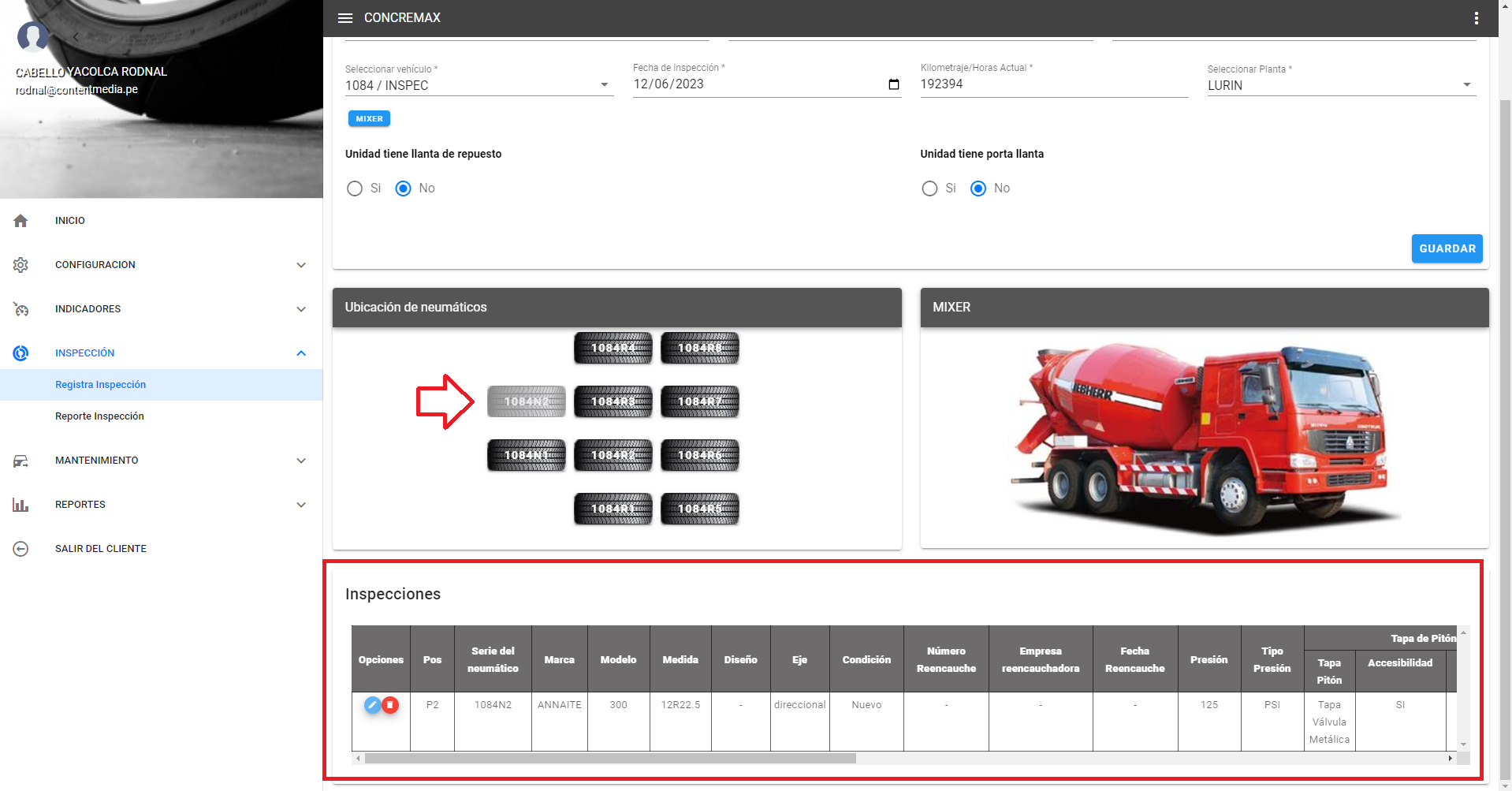Select Si for porta llanta
The image size is (1512, 791).
point(929,188)
